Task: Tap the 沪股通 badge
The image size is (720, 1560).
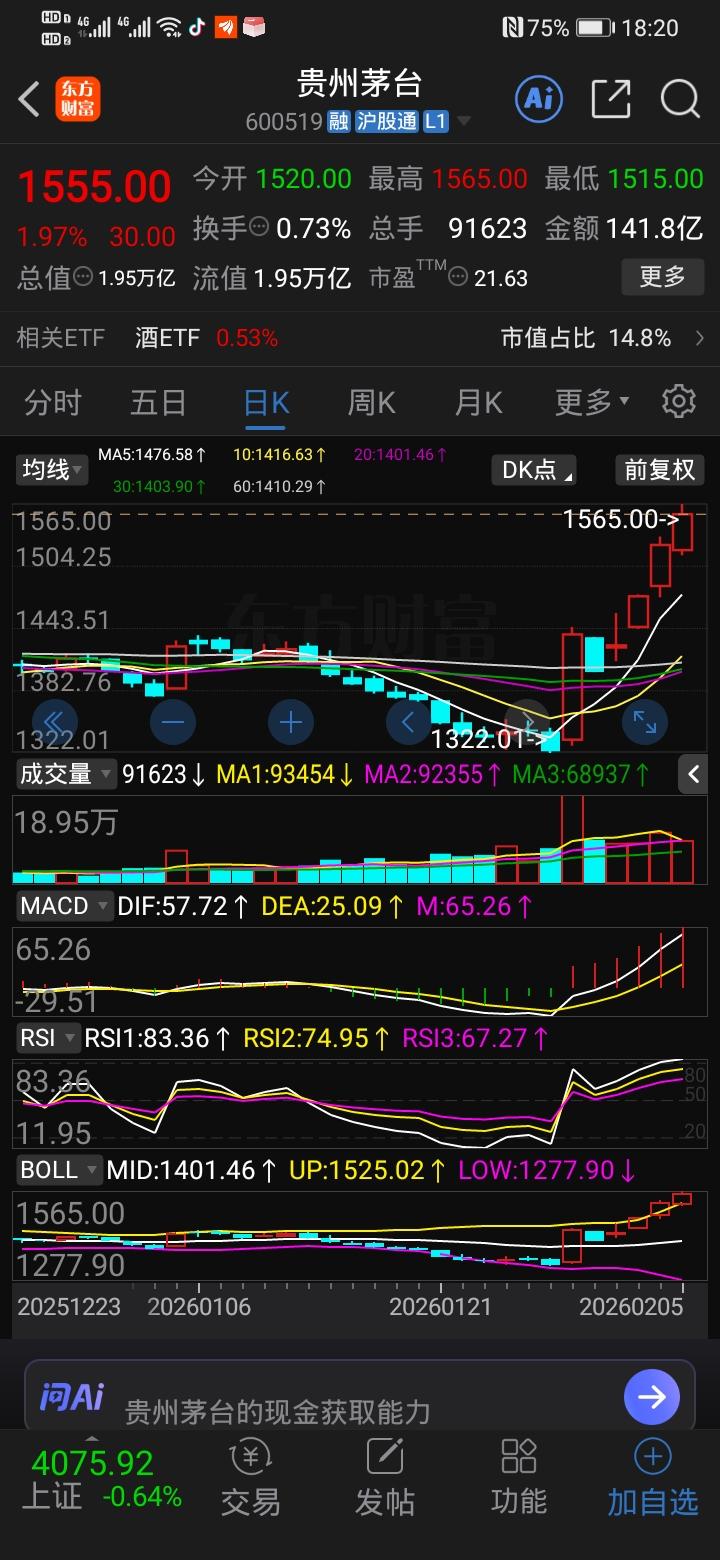Action: 386,122
